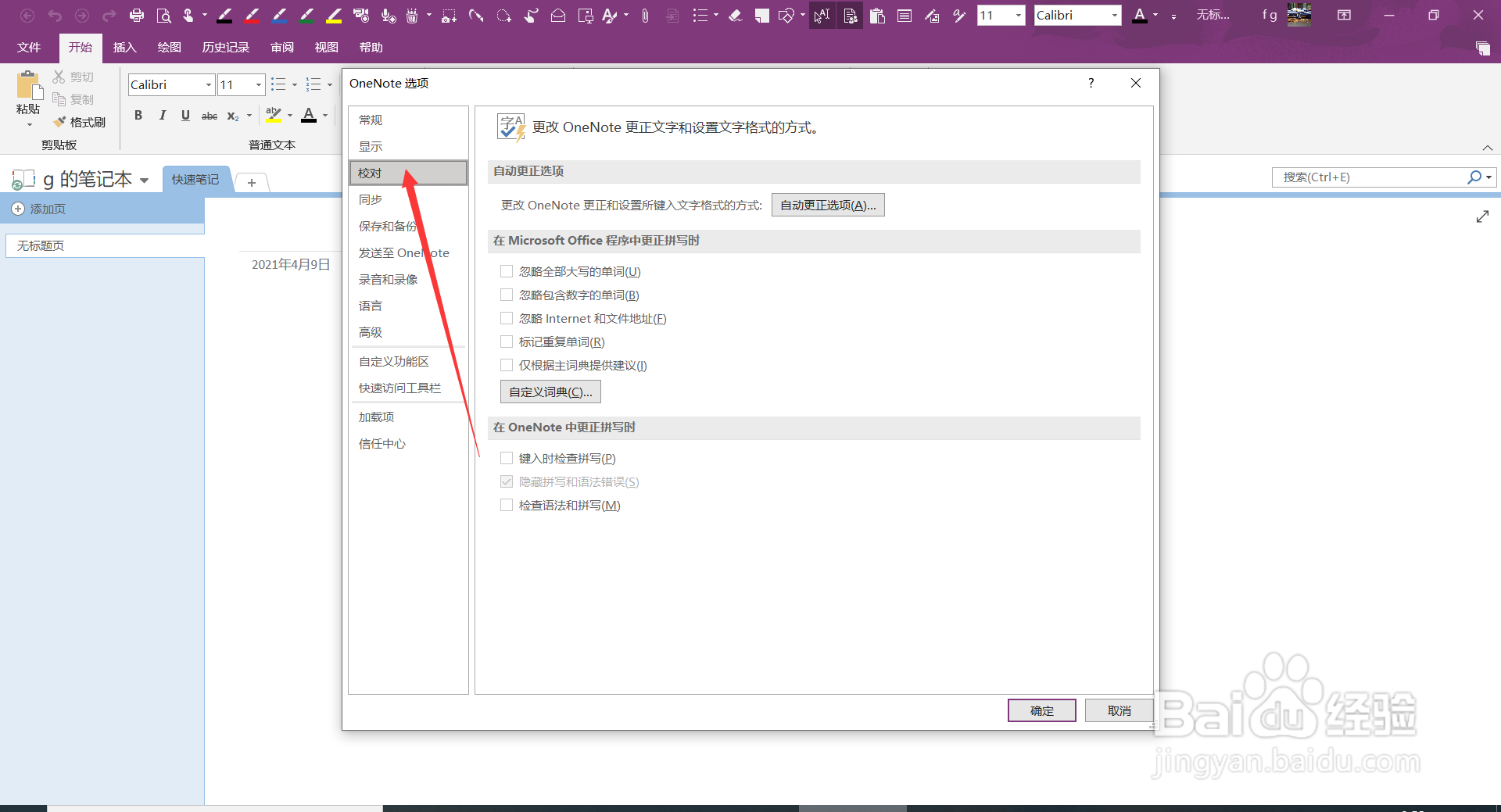Image resolution: width=1501 pixels, height=812 pixels.
Task: Click the email page envelope icon
Action: click(x=558, y=15)
